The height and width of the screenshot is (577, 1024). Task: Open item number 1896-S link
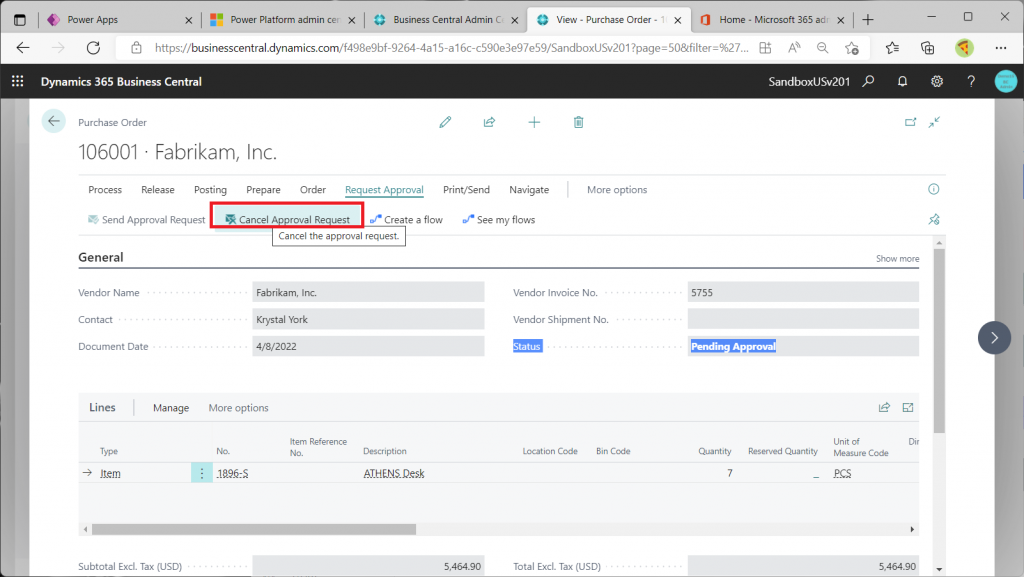(x=232, y=473)
